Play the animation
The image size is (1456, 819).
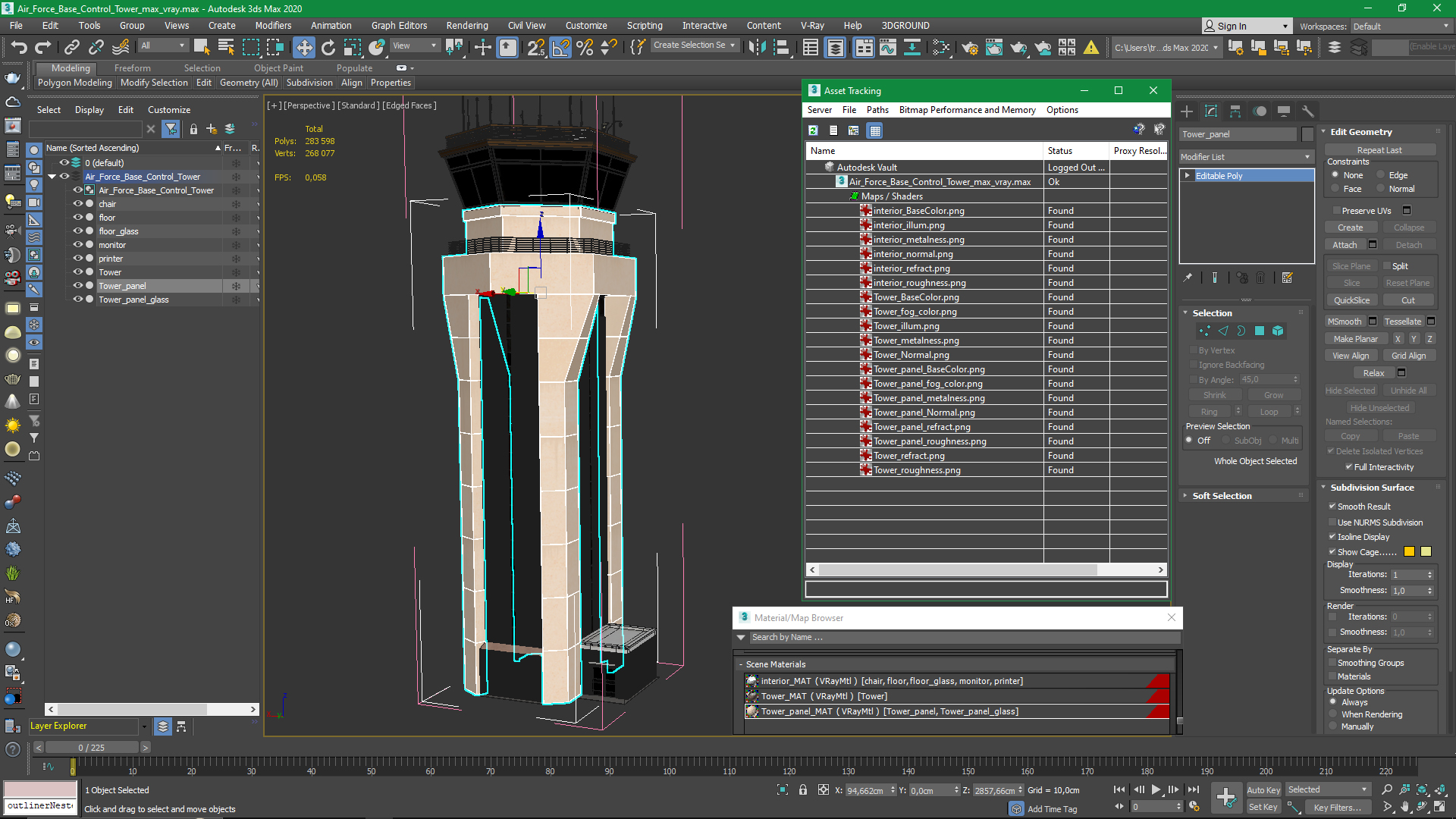point(1156,789)
